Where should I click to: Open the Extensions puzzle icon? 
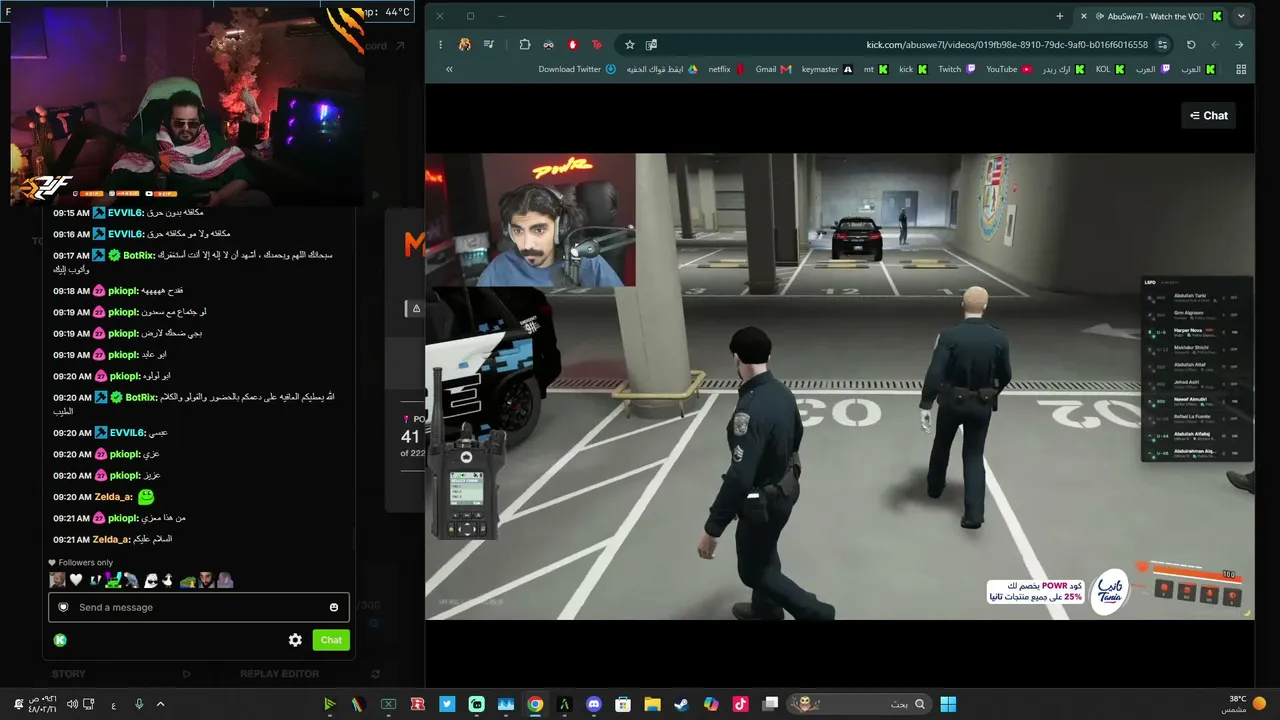525,44
